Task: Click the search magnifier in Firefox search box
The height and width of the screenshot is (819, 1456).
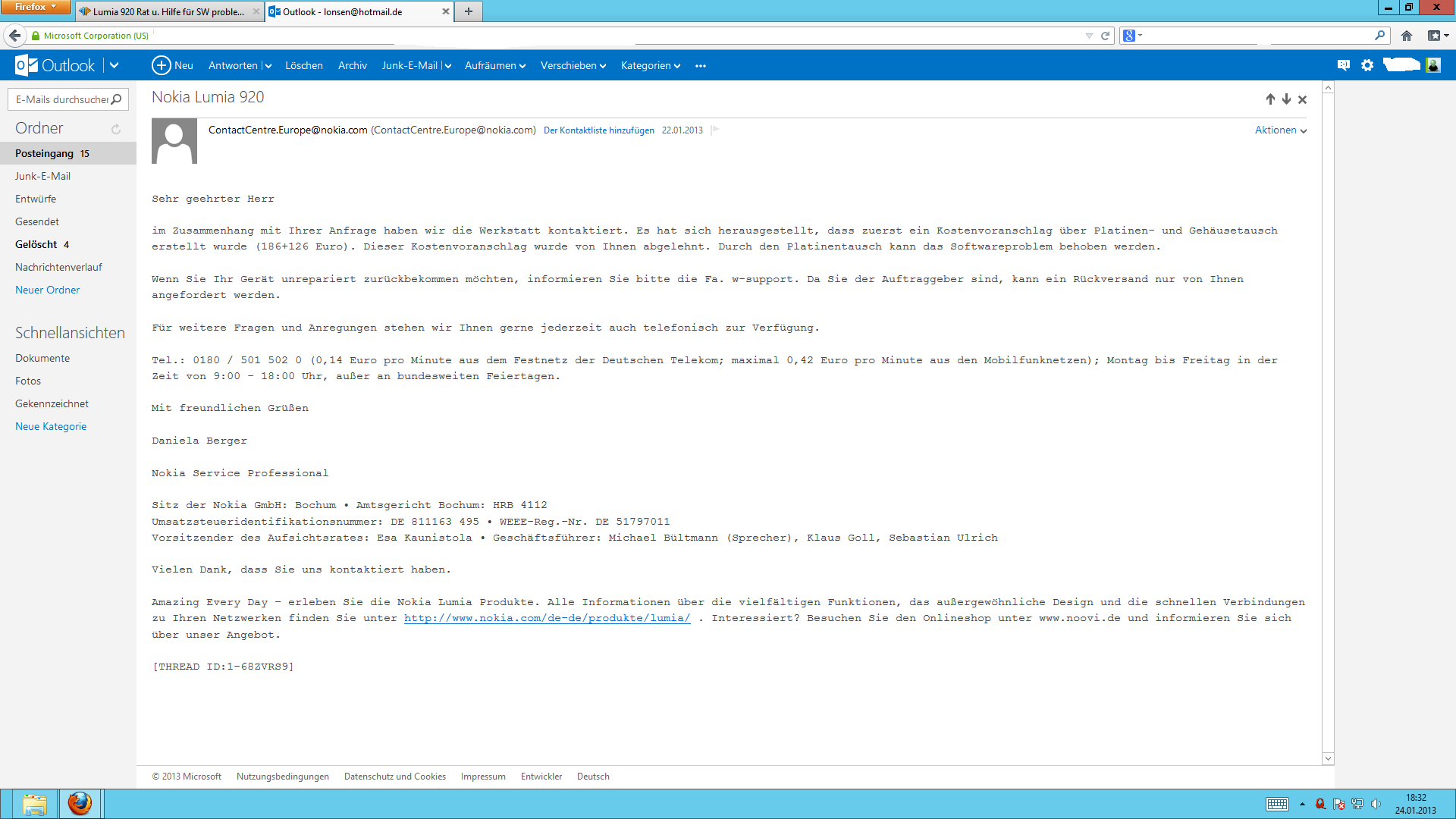Action: (1379, 35)
